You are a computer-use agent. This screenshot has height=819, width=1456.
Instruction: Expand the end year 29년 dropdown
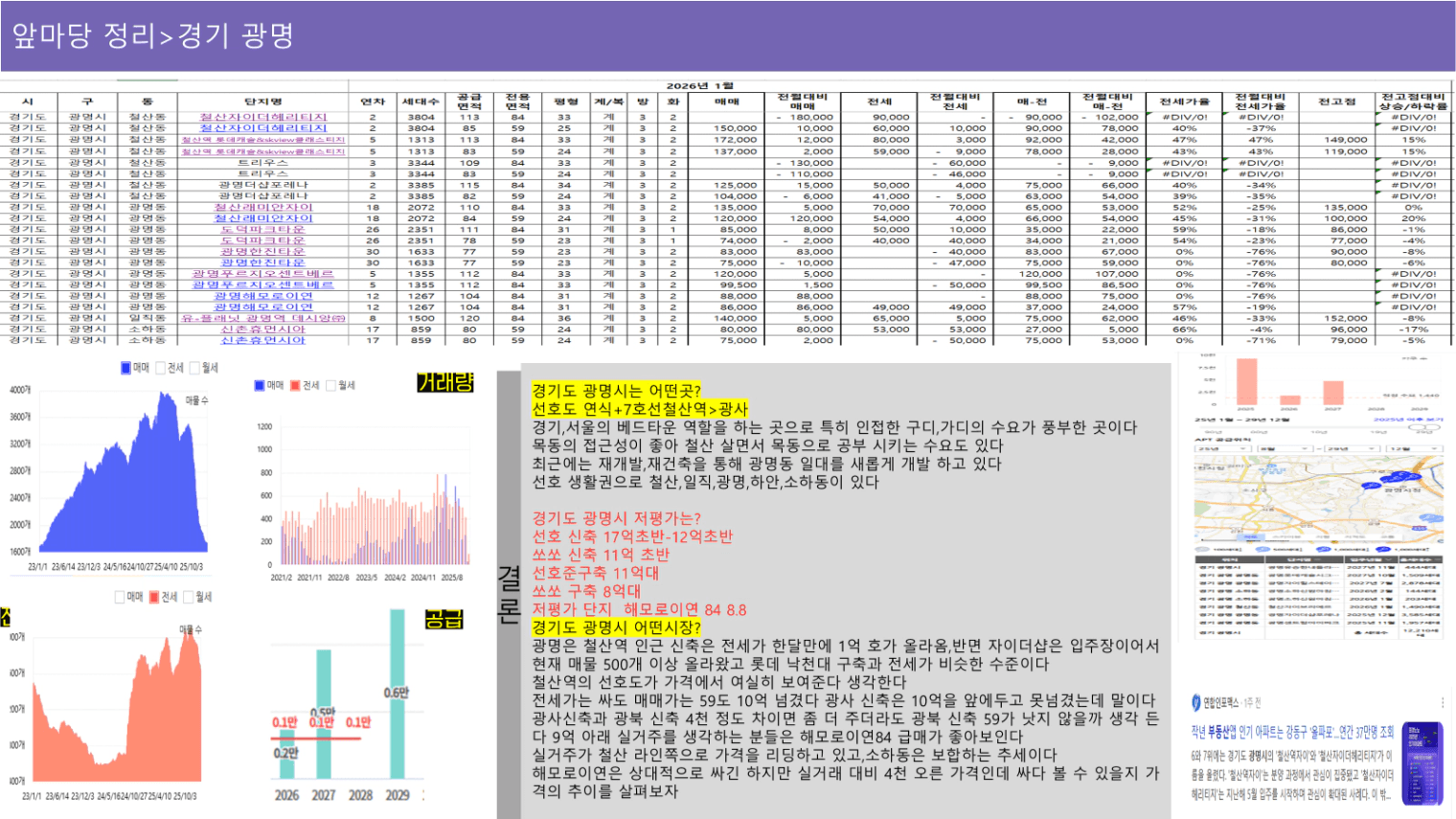tap(1349, 448)
